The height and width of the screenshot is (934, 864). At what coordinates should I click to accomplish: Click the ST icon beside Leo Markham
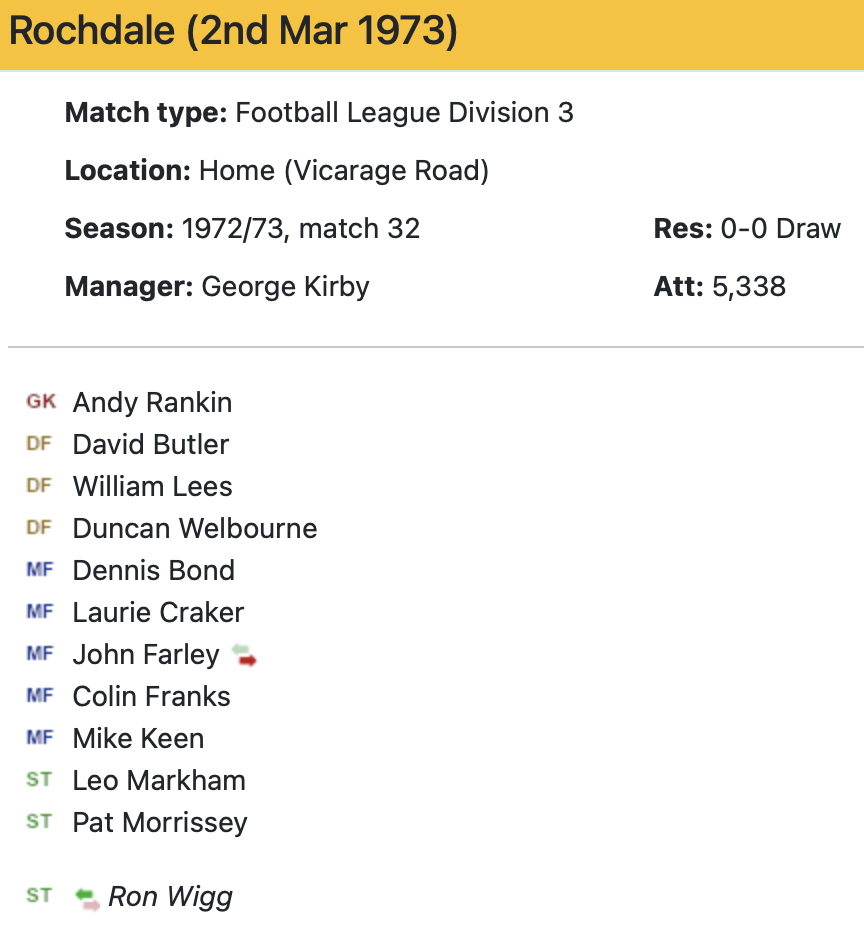point(39,780)
